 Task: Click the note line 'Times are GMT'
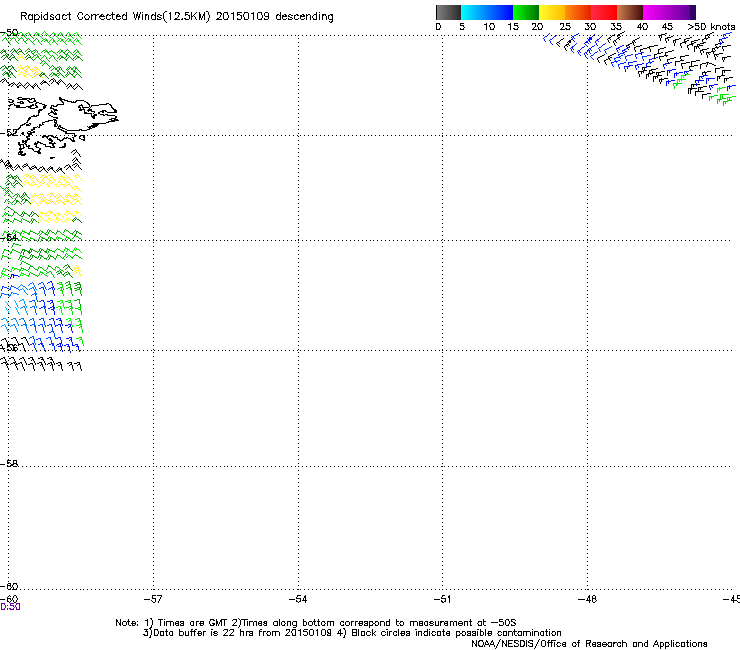pyautogui.click(x=193, y=623)
